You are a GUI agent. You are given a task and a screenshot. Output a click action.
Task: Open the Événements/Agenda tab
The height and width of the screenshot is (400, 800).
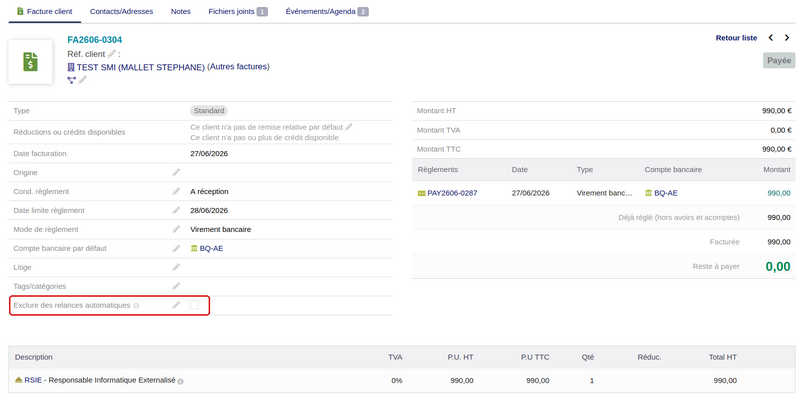(327, 11)
